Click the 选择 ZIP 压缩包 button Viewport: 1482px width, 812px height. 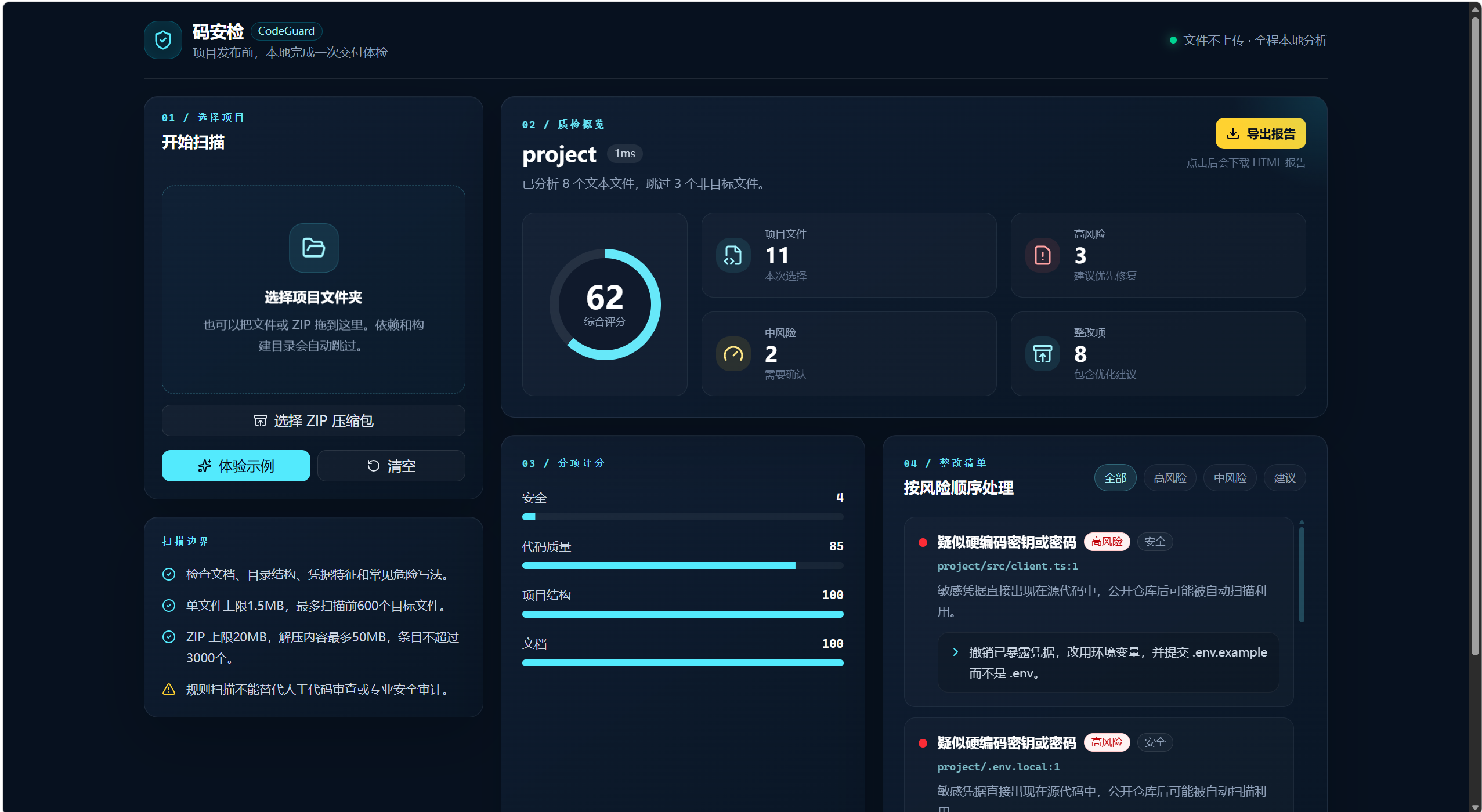tap(313, 420)
